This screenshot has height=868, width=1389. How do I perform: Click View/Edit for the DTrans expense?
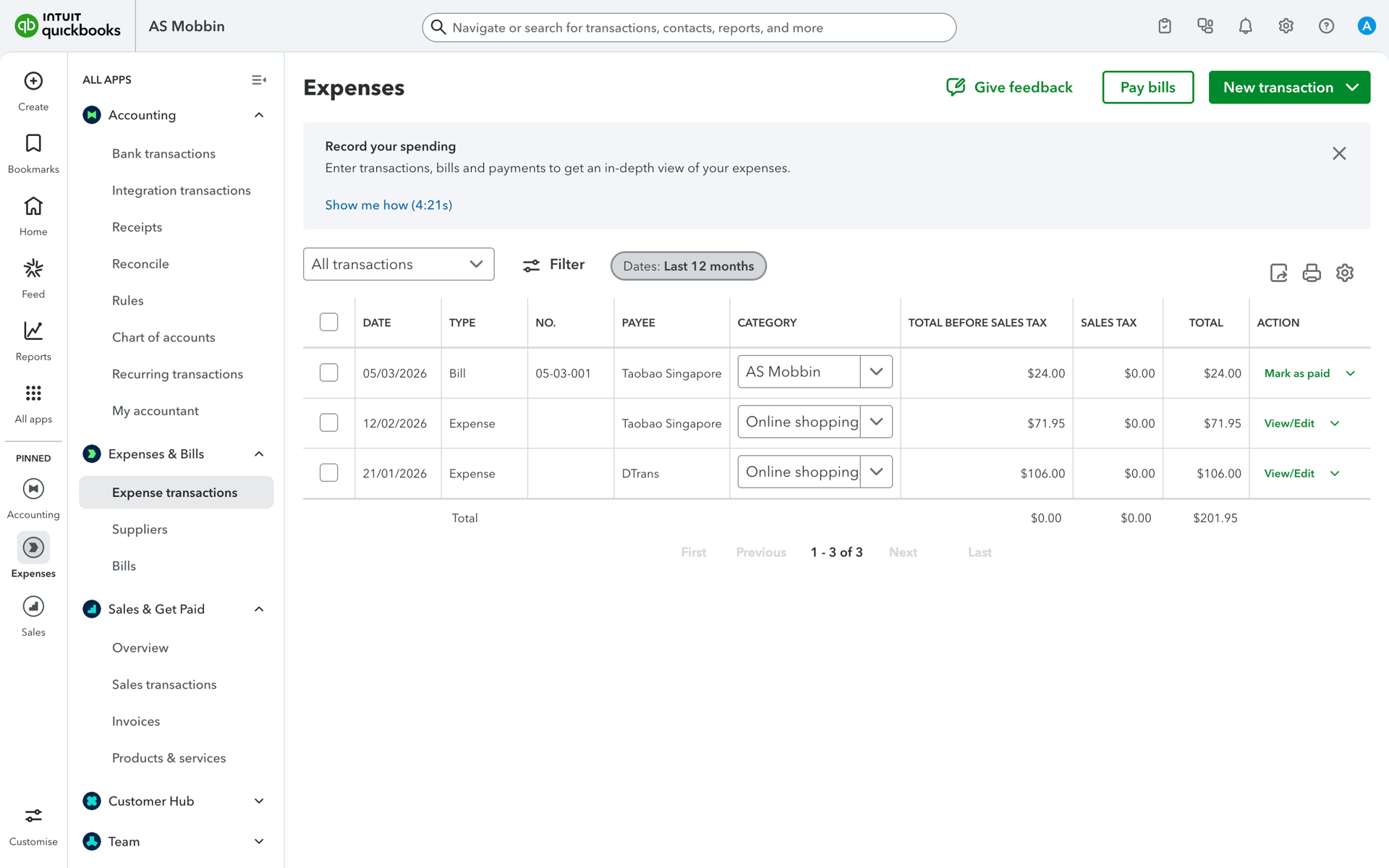pyautogui.click(x=1289, y=473)
